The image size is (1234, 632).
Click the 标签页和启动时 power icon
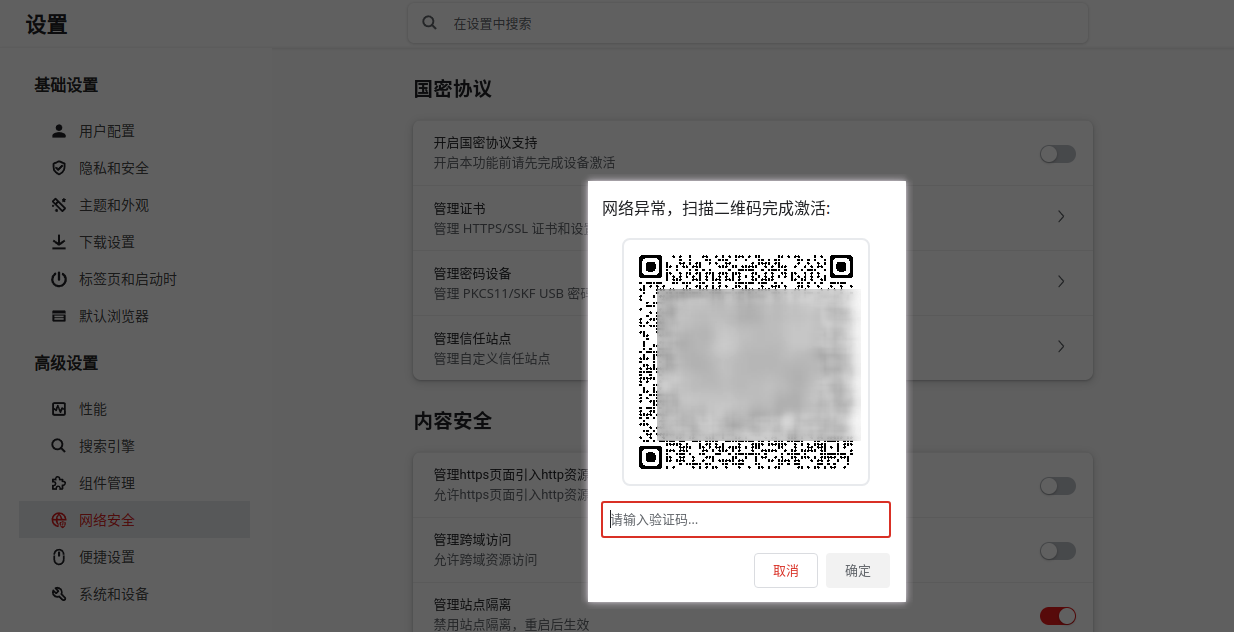(59, 279)
